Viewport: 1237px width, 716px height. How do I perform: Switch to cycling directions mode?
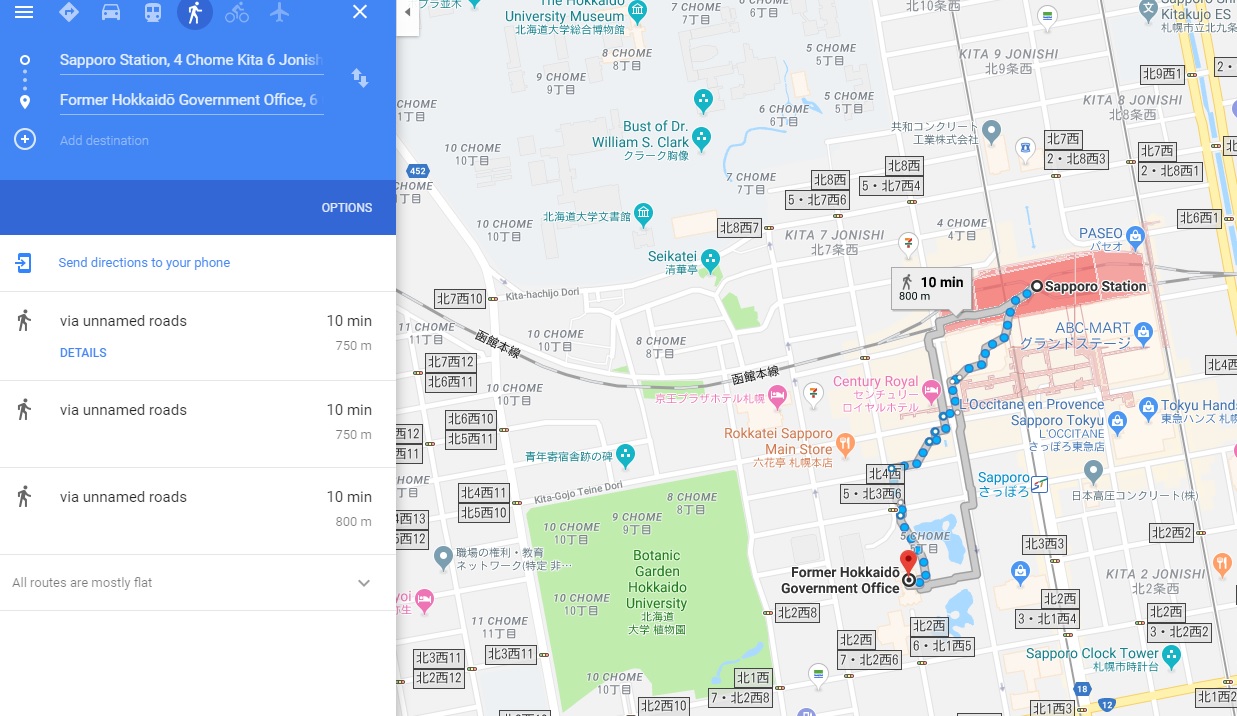[x=237, y=12]
